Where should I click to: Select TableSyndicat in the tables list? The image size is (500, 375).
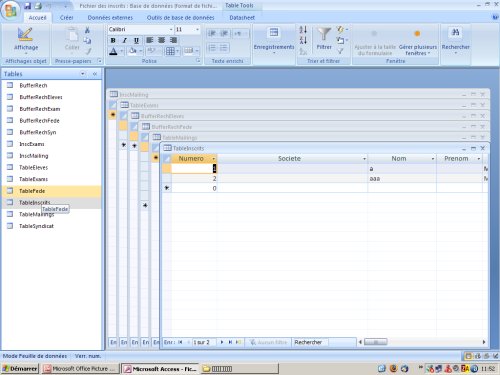click(36, 226)
